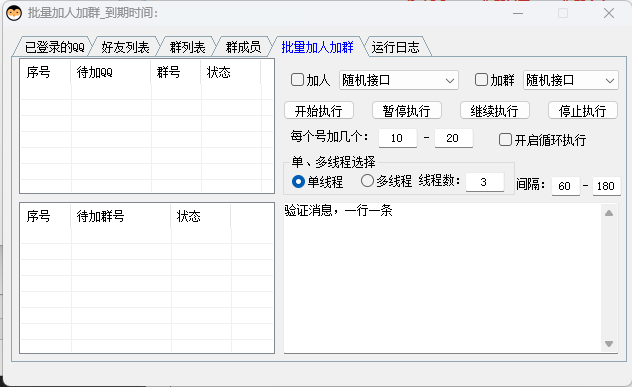Click the scroll down arrow in message box

[x=609, y=344]
